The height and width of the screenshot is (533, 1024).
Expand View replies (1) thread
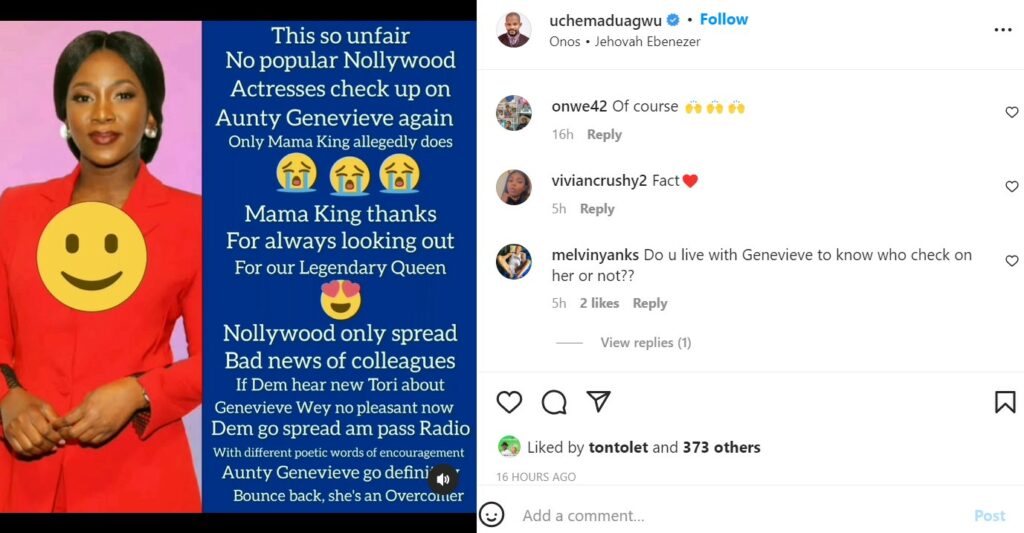645,342
